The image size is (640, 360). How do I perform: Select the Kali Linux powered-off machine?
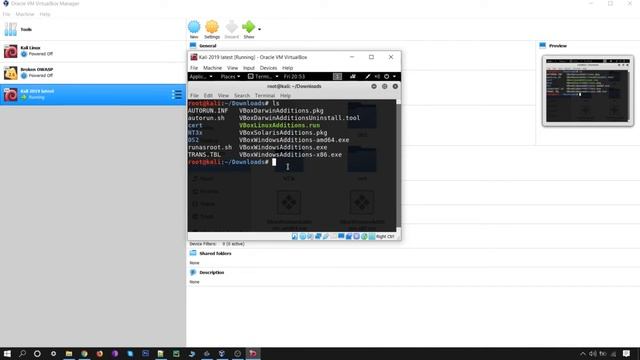click(93, 51)
